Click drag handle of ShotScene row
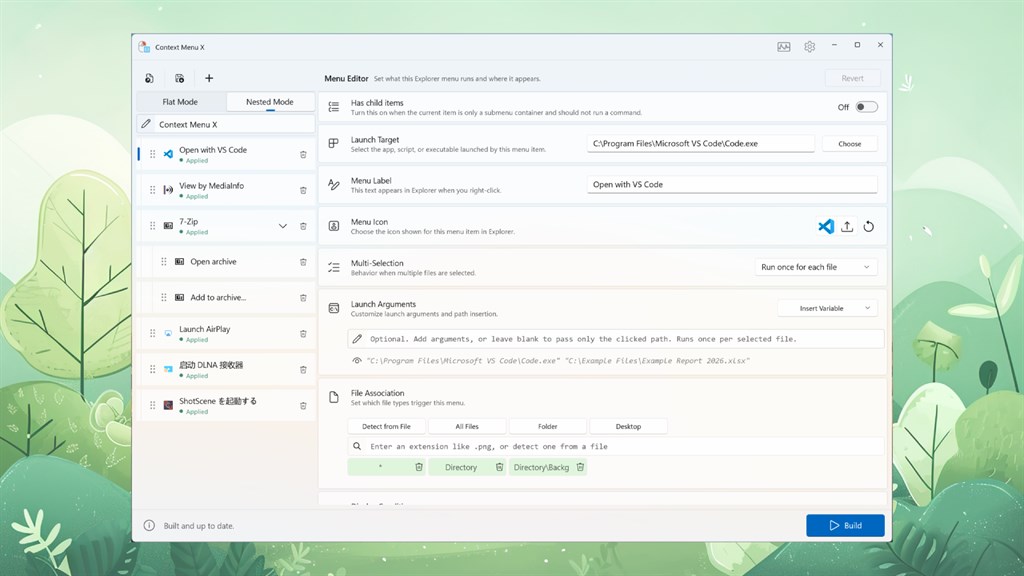This screenshot has height=576, width=1024. (152, 406)
